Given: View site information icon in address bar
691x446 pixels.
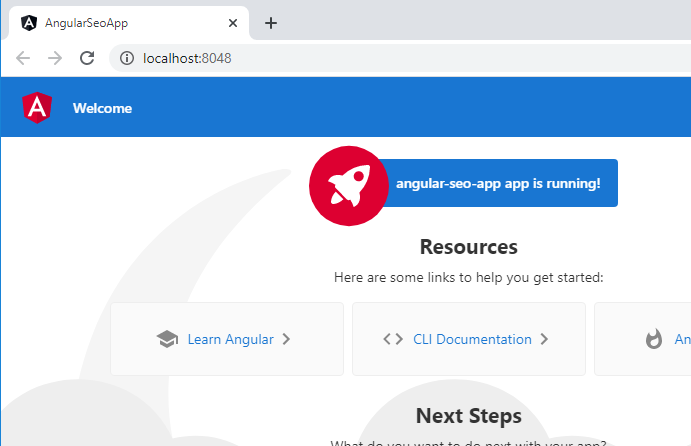Looking at the screenshot, I should click(x=127, y=58).
